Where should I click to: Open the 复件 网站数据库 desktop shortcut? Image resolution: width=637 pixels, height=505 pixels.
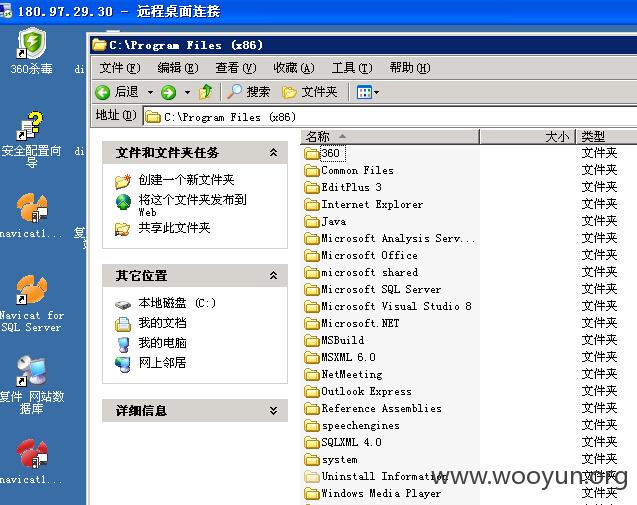coord(32,384)
